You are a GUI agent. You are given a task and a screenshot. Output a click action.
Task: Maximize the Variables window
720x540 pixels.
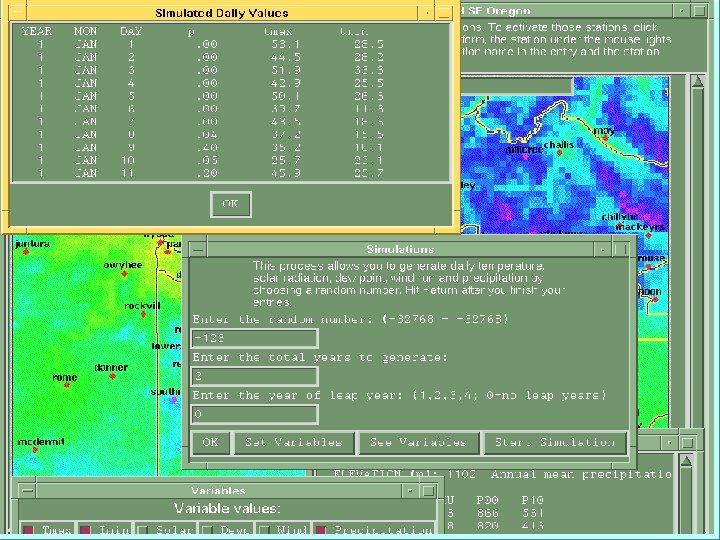click(428, 491)
